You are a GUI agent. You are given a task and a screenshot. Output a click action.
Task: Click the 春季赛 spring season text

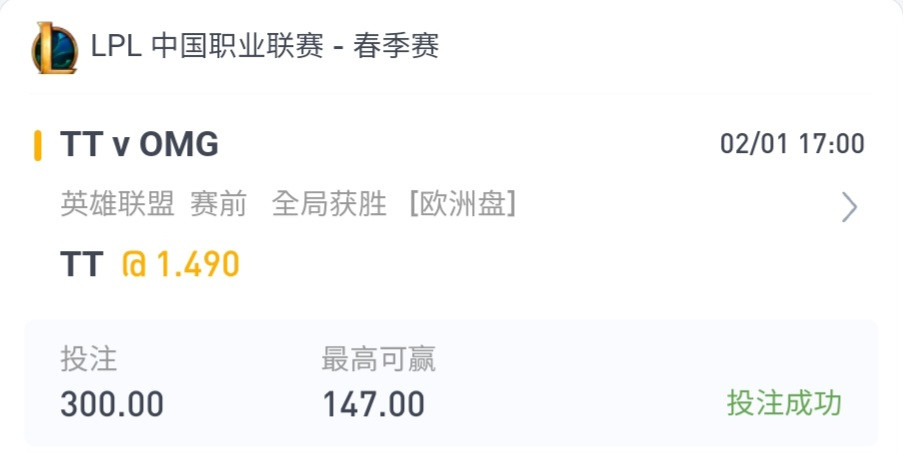[x=396, y=46]
